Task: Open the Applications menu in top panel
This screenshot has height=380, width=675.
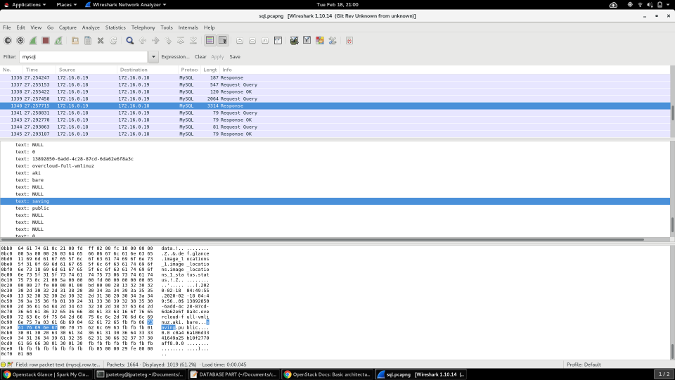Action: click(25, 5)
